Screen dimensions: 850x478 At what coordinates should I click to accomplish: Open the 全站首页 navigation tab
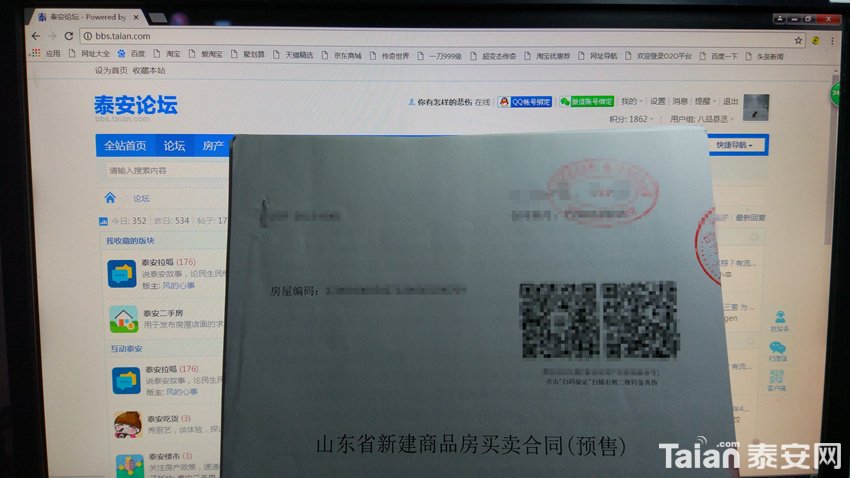125,146
